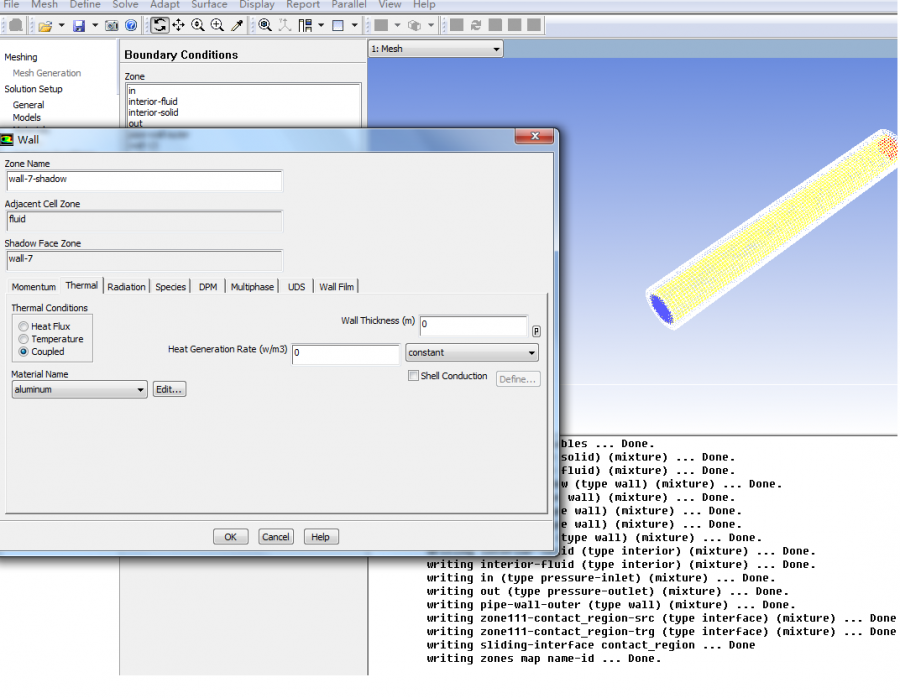The image size is (900, 698).
Task: Open the Display menu
Action: coord(257,5)
